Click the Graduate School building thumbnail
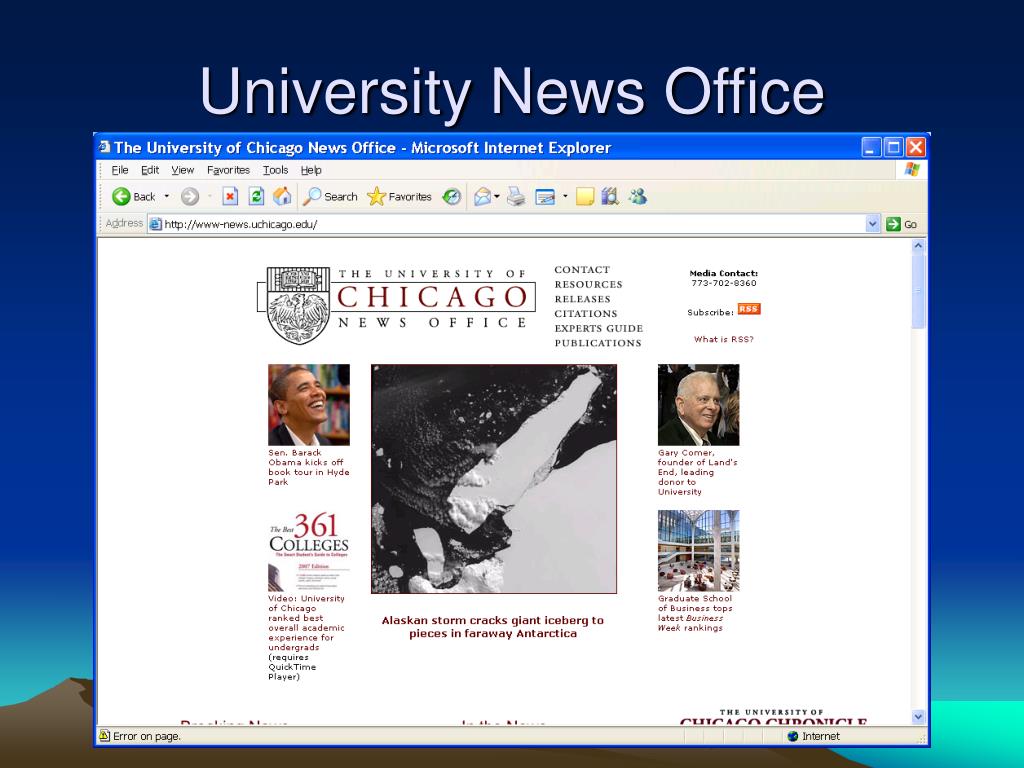The image size is (1024, 768). [x=699, y=551]
